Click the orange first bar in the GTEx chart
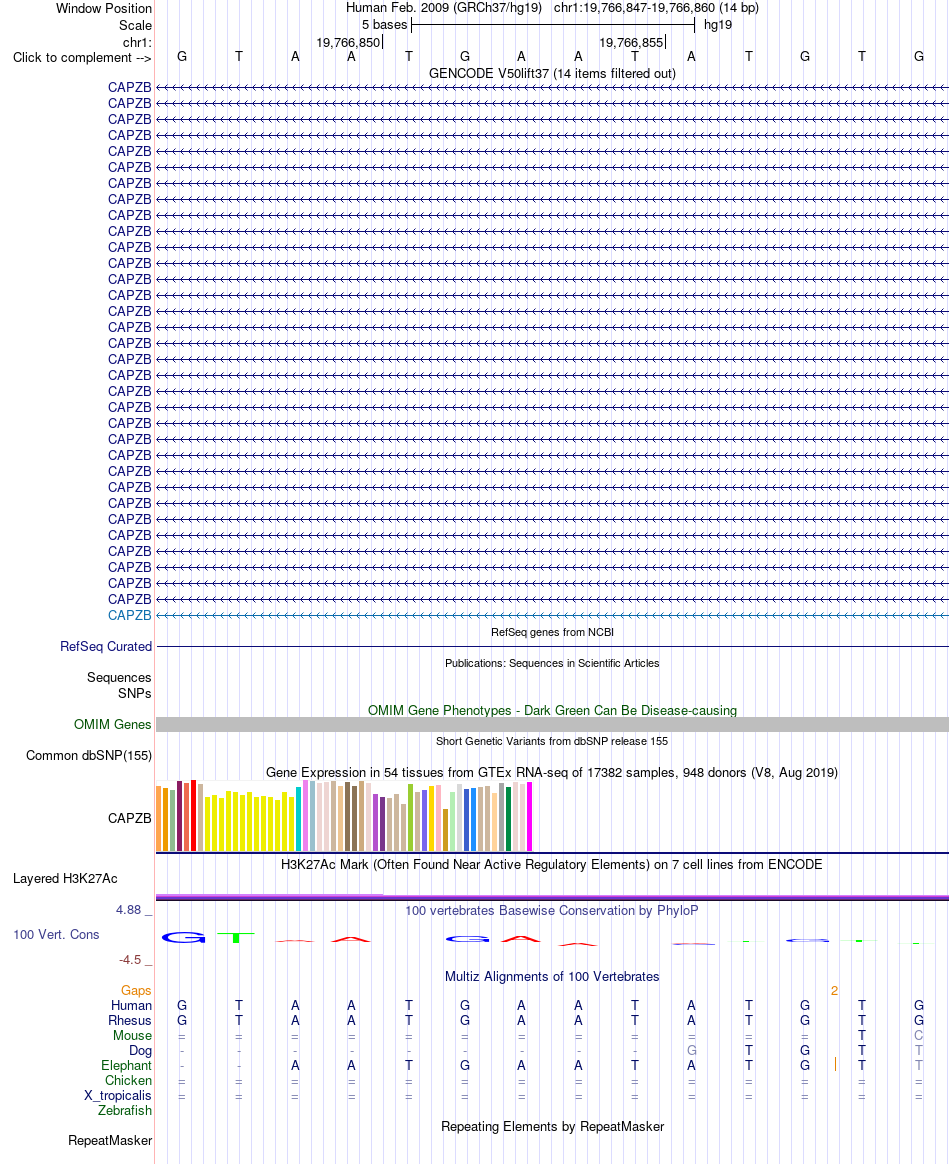This screenshot has width=950, height=1164. [x=158, y=818]
